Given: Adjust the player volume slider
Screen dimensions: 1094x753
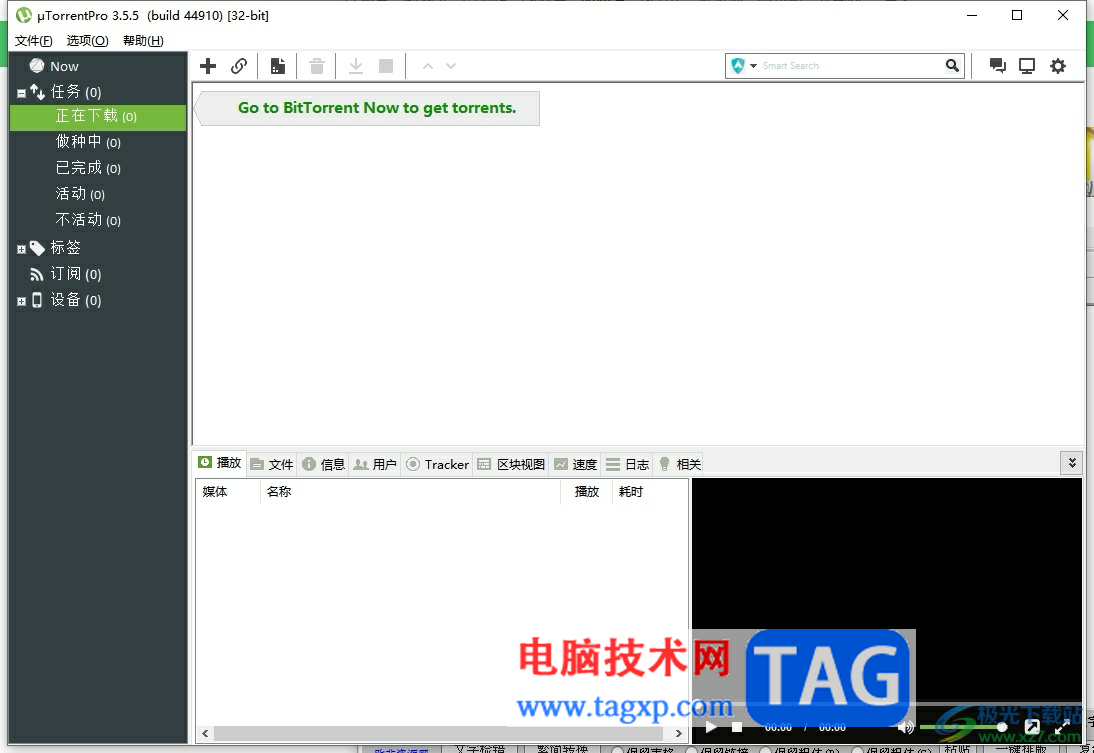Looking at the screenshot, I should (963, 727).
